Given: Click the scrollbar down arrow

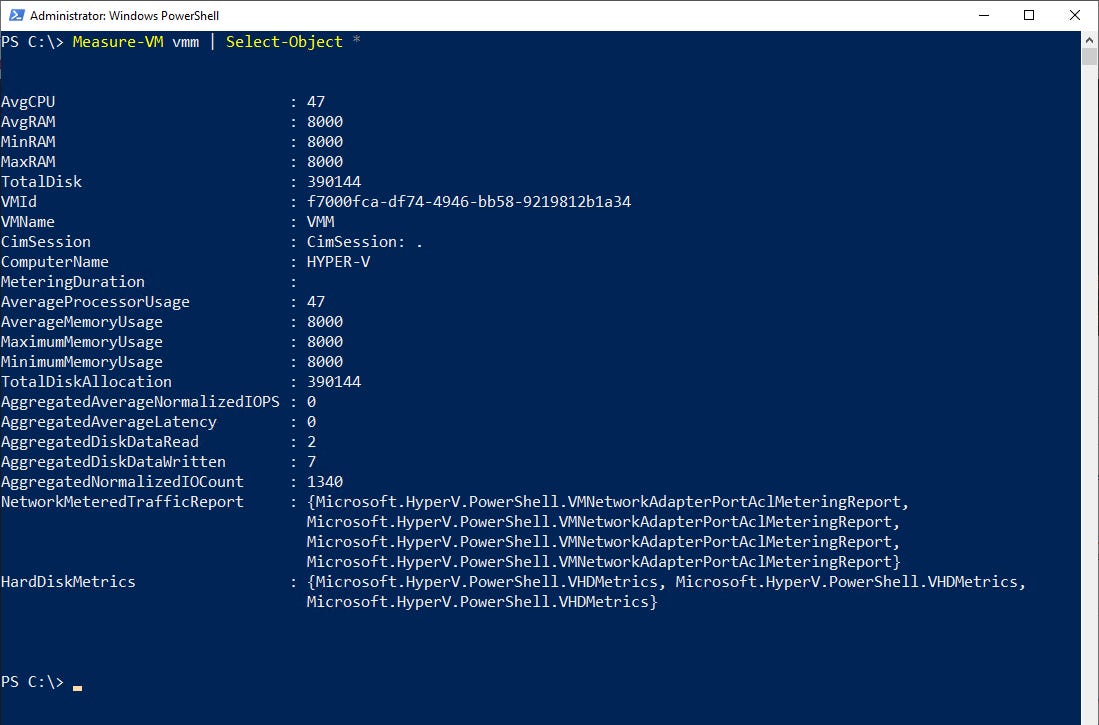Looking at the screenshot, I should [1090, 716].
